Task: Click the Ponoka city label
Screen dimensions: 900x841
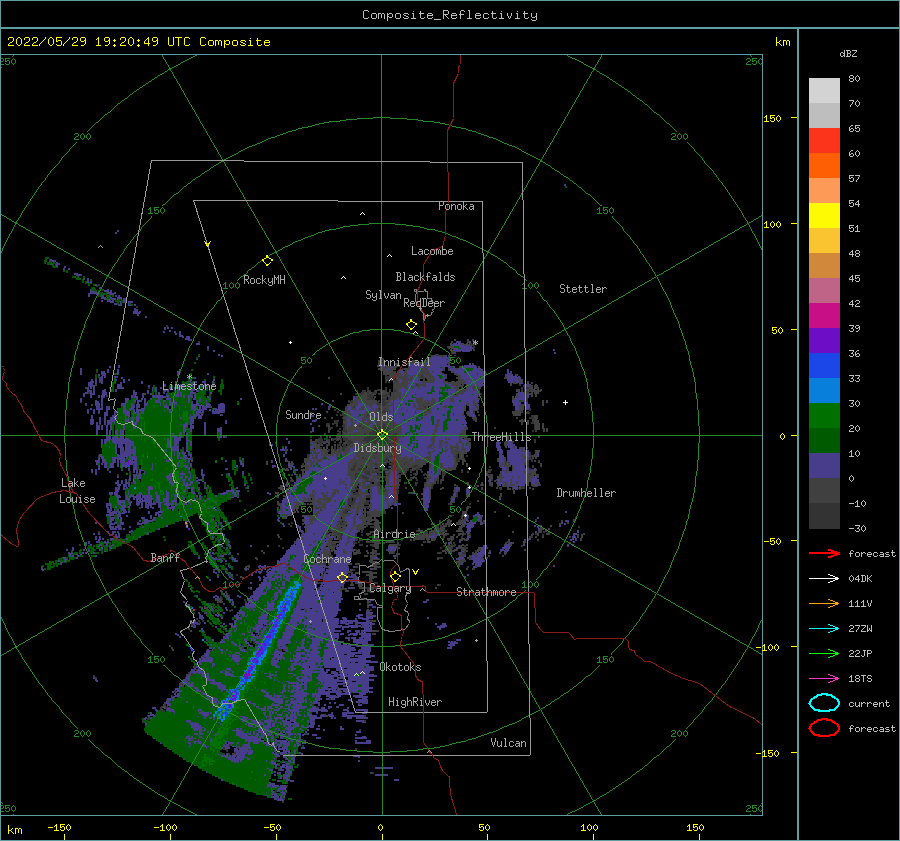Action: (456, 206)
